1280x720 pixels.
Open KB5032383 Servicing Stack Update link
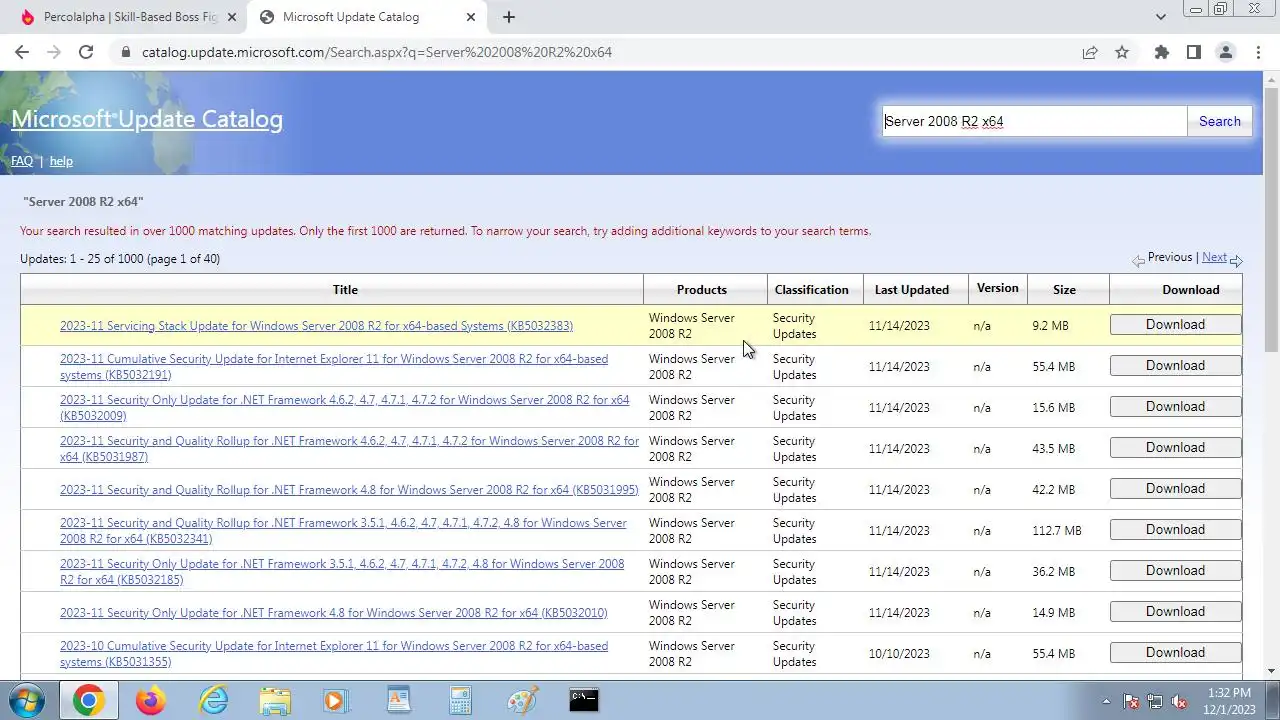316,326
